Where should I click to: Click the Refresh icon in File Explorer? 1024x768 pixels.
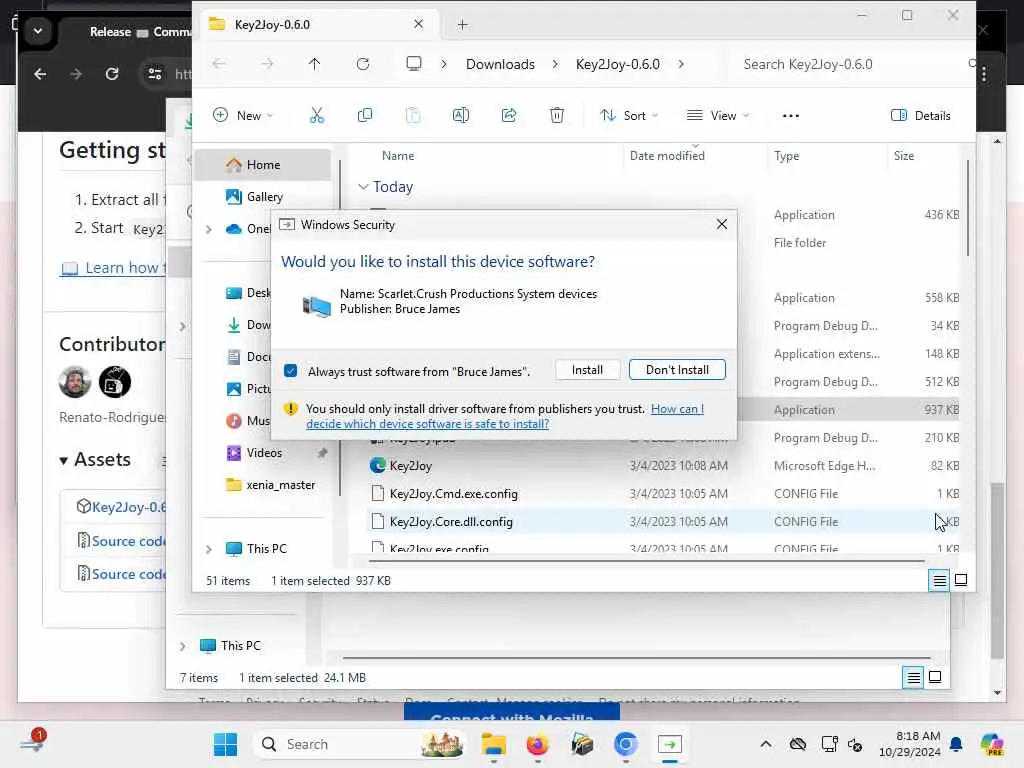pos(363,64)
